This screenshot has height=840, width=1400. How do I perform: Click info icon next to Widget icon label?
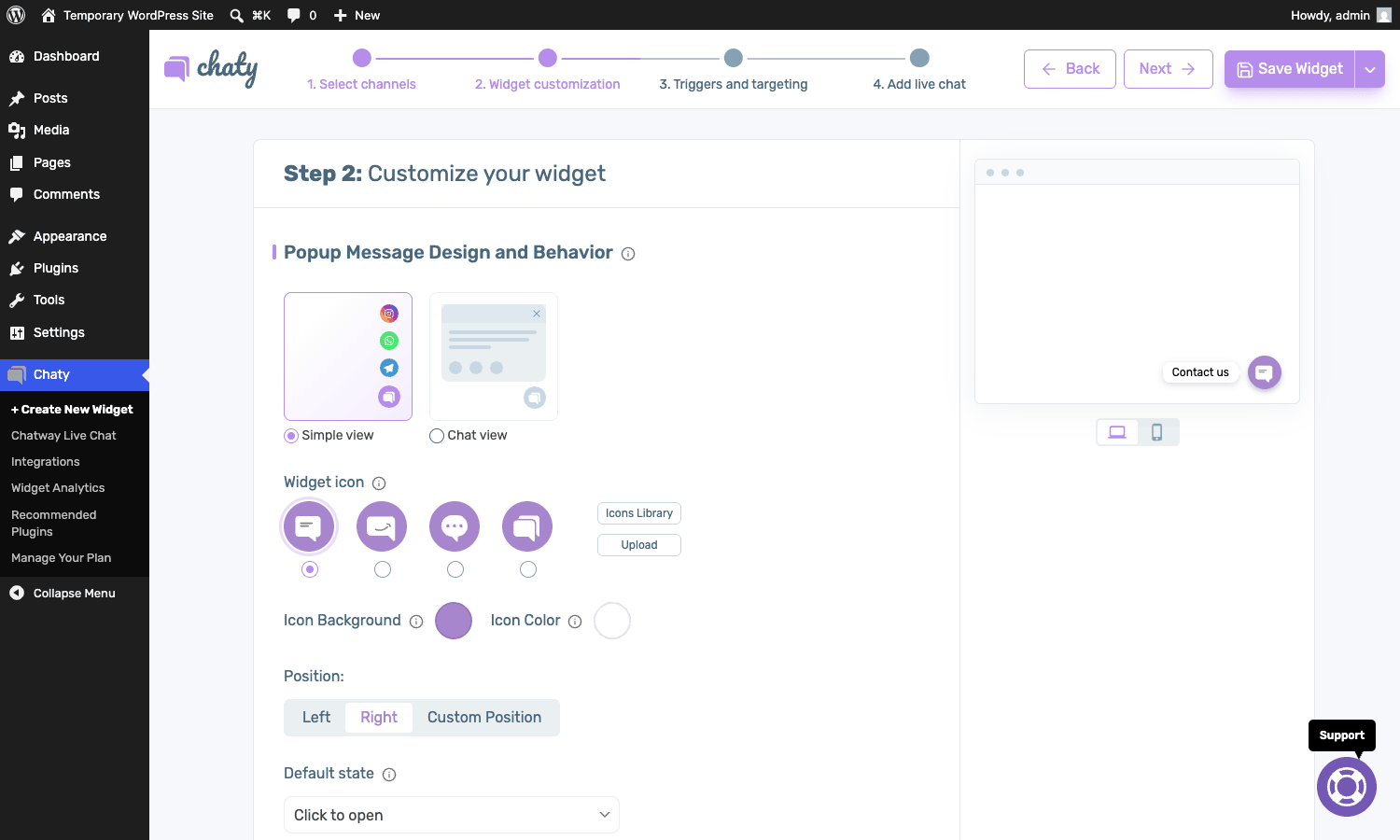tap(379, 483)
